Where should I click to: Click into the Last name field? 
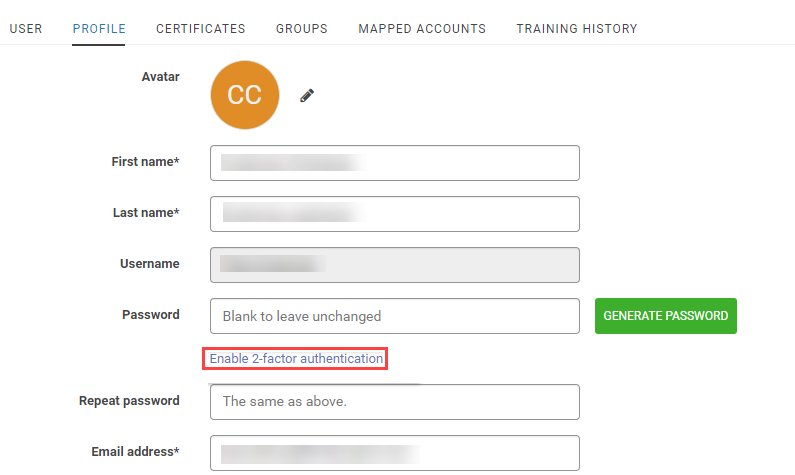tap(395, 214)
